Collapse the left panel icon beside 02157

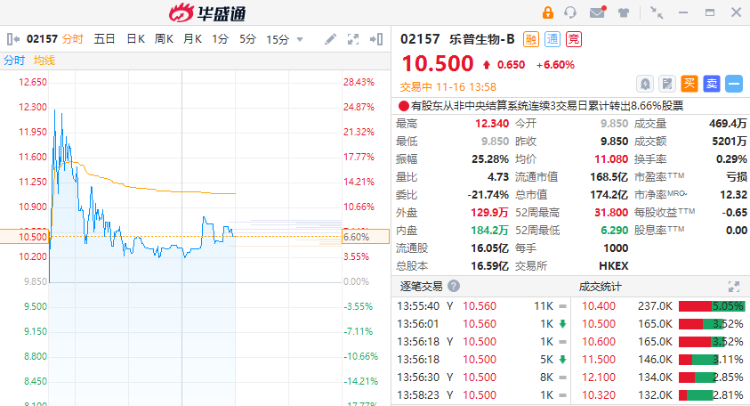tap(13, 39)
